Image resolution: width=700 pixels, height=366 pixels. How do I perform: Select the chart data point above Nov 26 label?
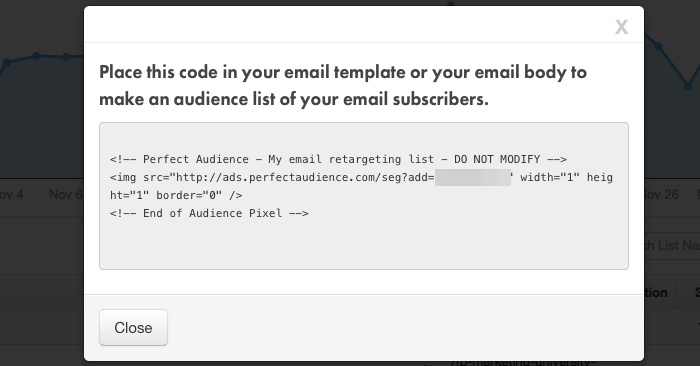tap(658, 46)
